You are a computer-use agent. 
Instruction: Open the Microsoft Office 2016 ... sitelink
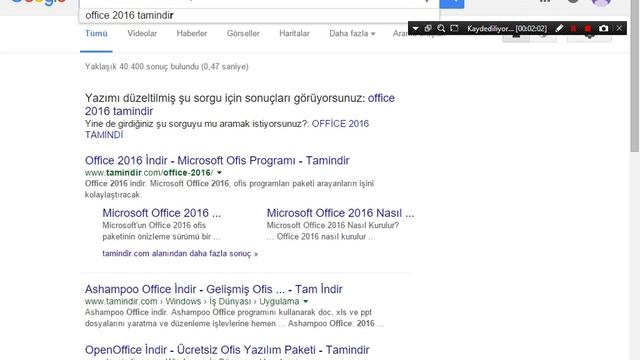coord(162,213)
